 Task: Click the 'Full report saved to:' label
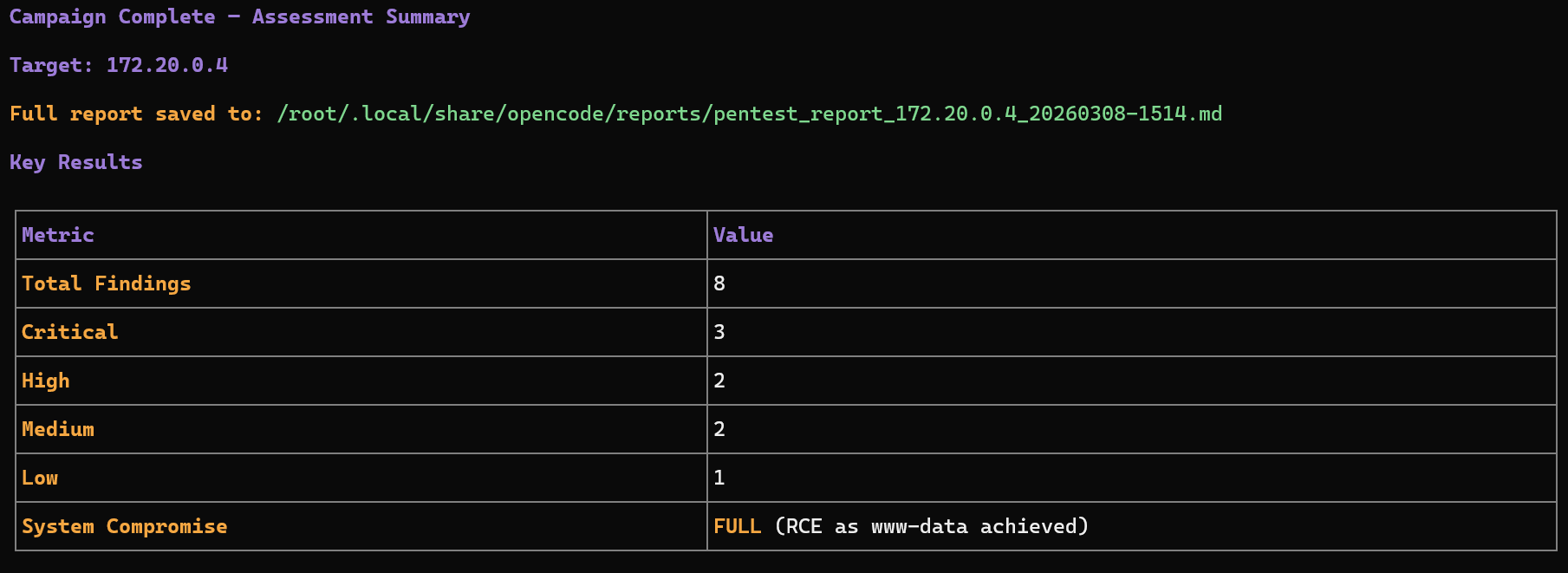click(x=136, y=114)
